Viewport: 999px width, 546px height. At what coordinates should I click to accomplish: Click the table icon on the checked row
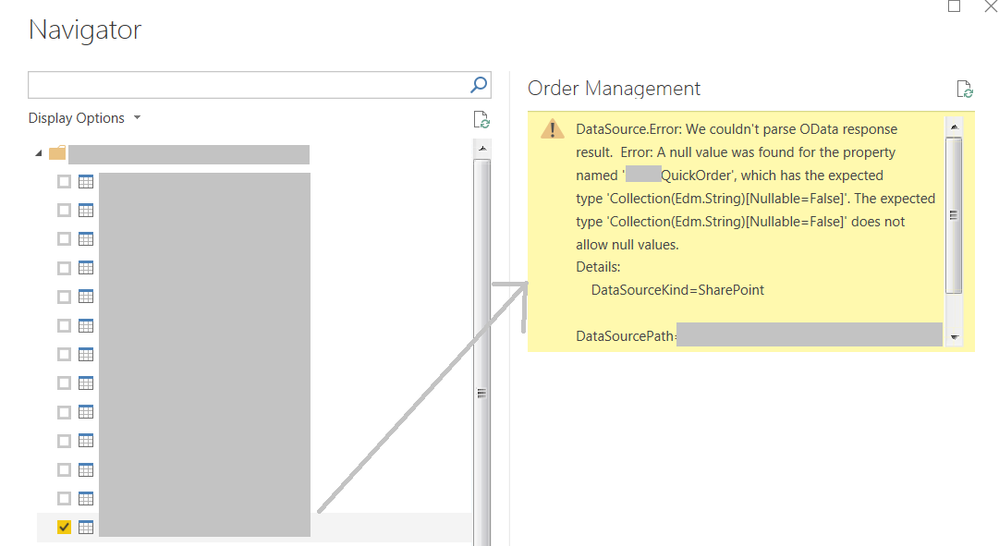pos(86,527)
